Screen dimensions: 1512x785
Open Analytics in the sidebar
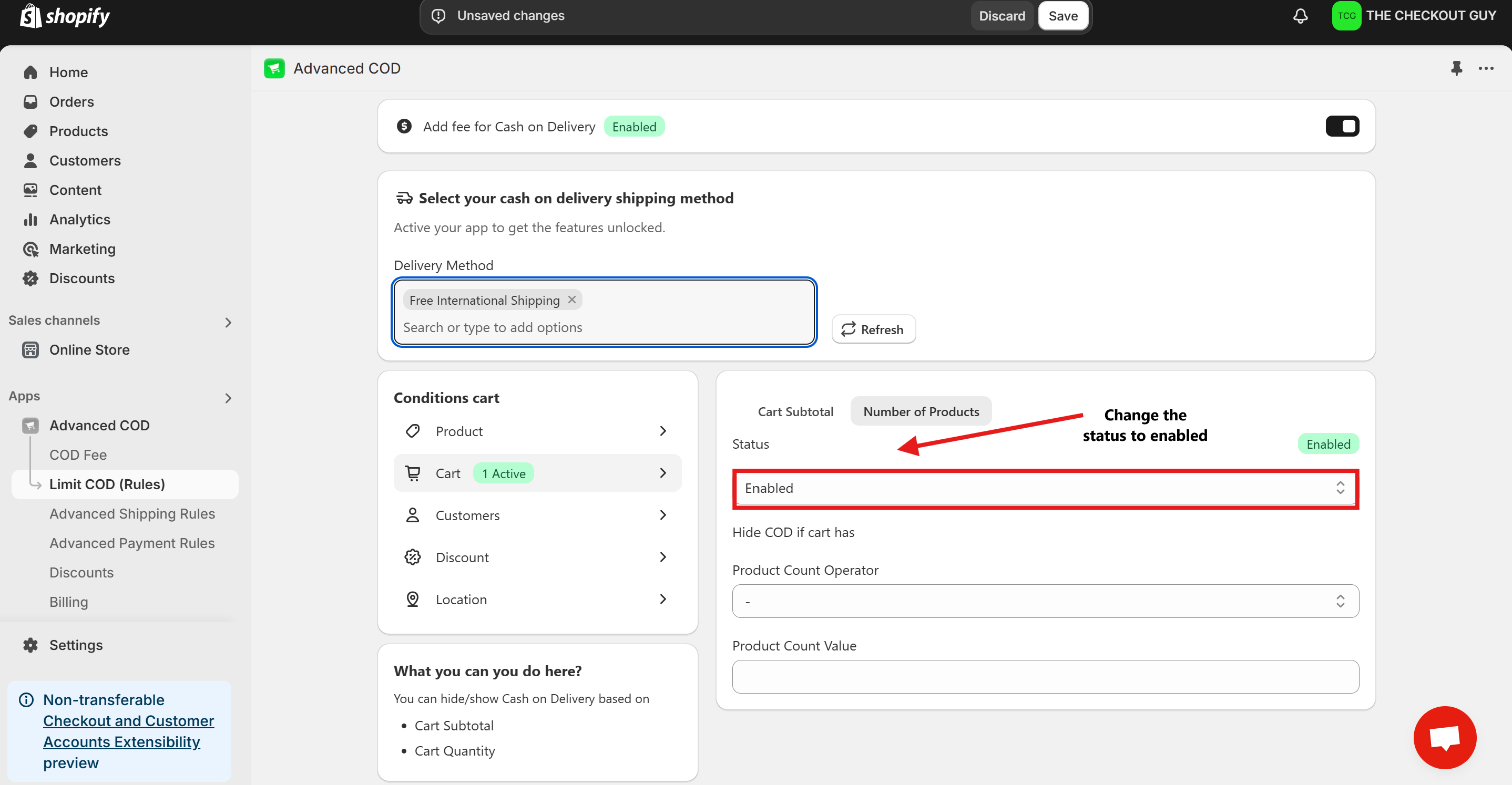tap(80, 220)
